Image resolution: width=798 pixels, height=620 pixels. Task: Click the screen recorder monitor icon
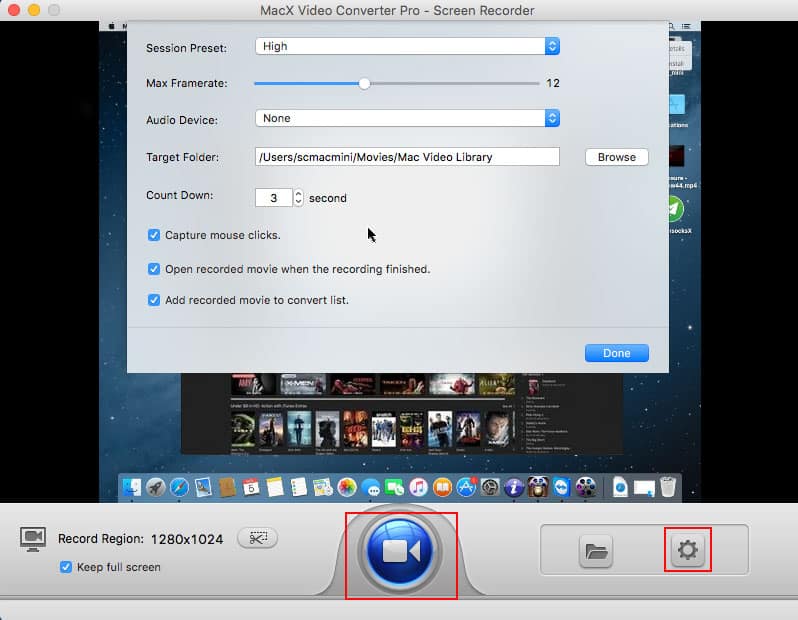(33, 539)
